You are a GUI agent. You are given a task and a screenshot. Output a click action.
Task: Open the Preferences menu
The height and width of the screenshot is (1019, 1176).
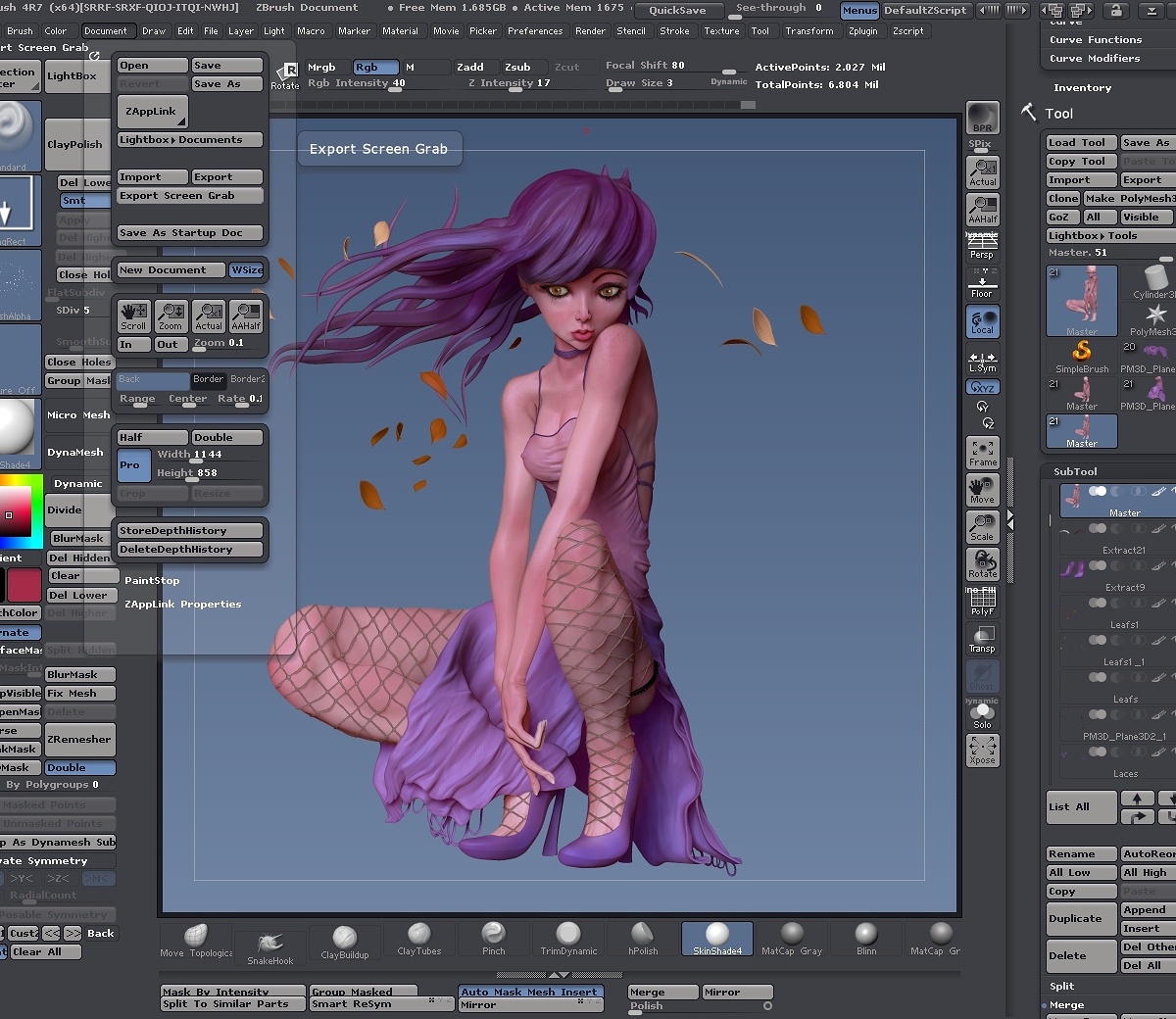click(535, 31)
